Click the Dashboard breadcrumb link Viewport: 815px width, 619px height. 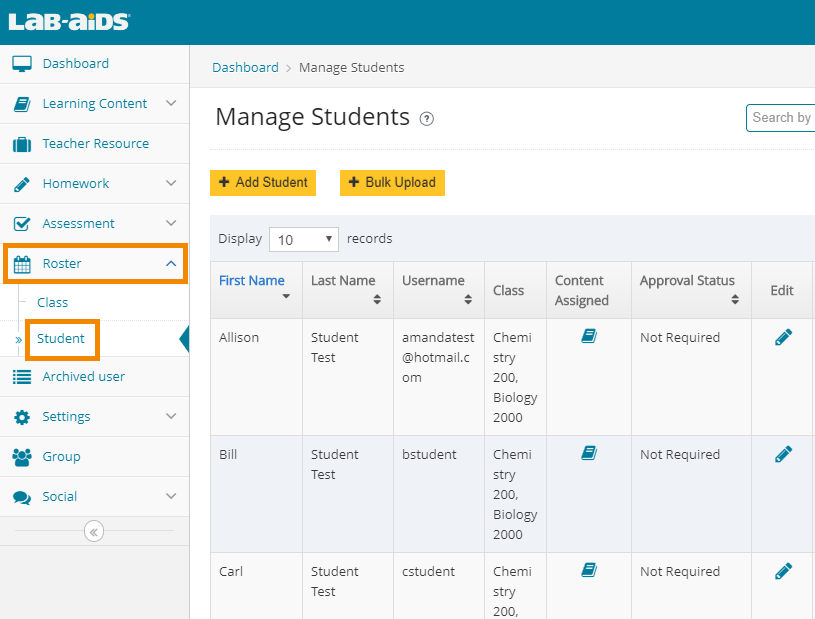point(245,68)
